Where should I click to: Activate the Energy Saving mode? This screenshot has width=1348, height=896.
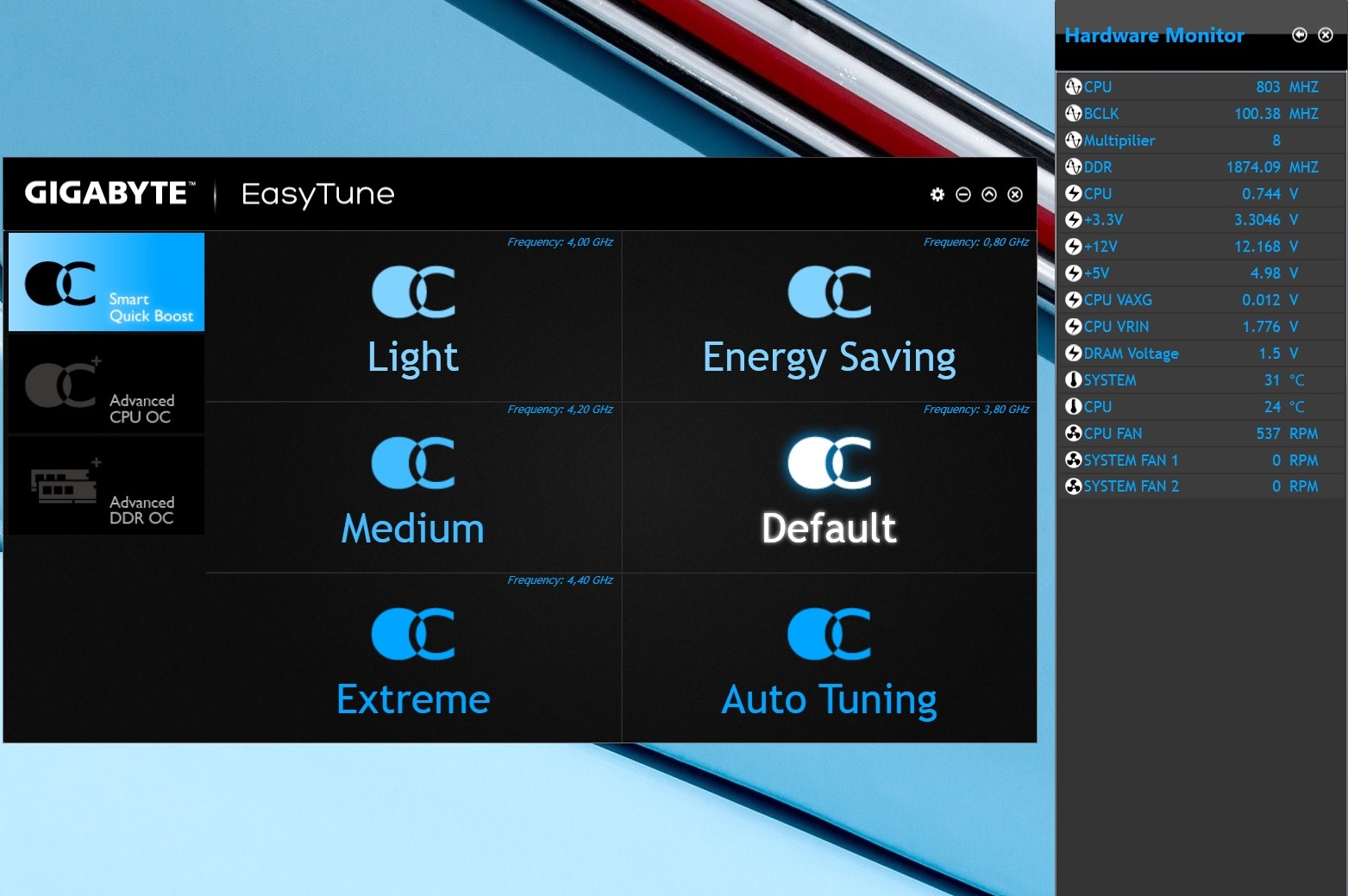[x=829, y=319]
